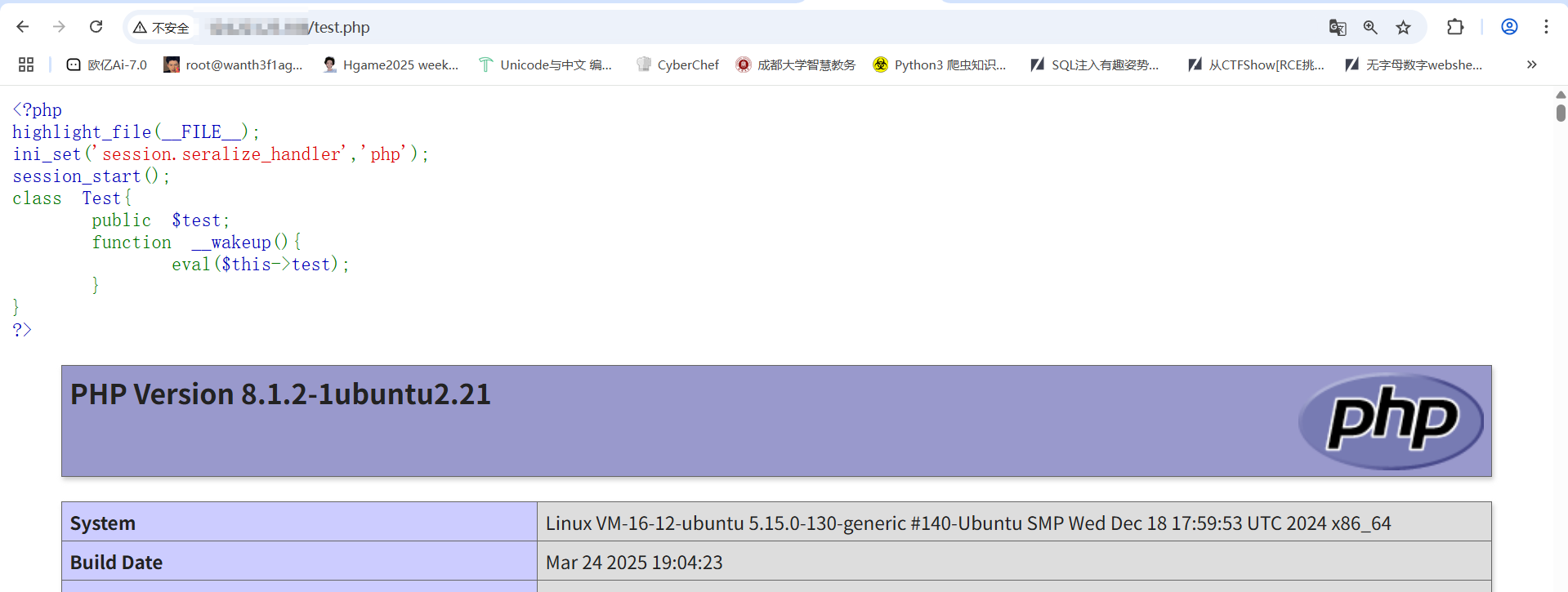The width and height of the screenshot is (1568, 592).
Task: Click the PHP logo image
Action: [x=1391, y=421]
